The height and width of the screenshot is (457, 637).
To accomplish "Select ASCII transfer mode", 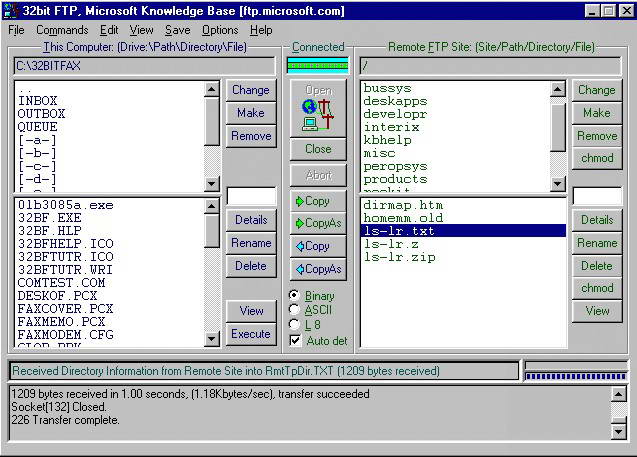I will (310, 310).
